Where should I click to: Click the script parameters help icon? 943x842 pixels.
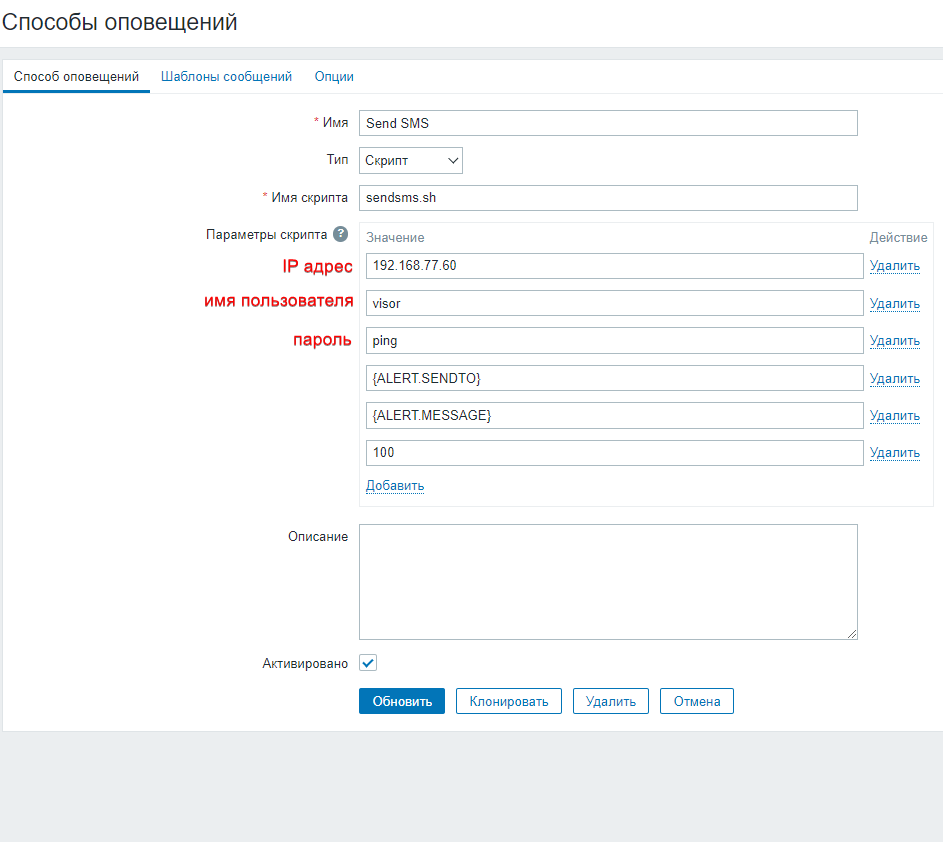[340, 234]
